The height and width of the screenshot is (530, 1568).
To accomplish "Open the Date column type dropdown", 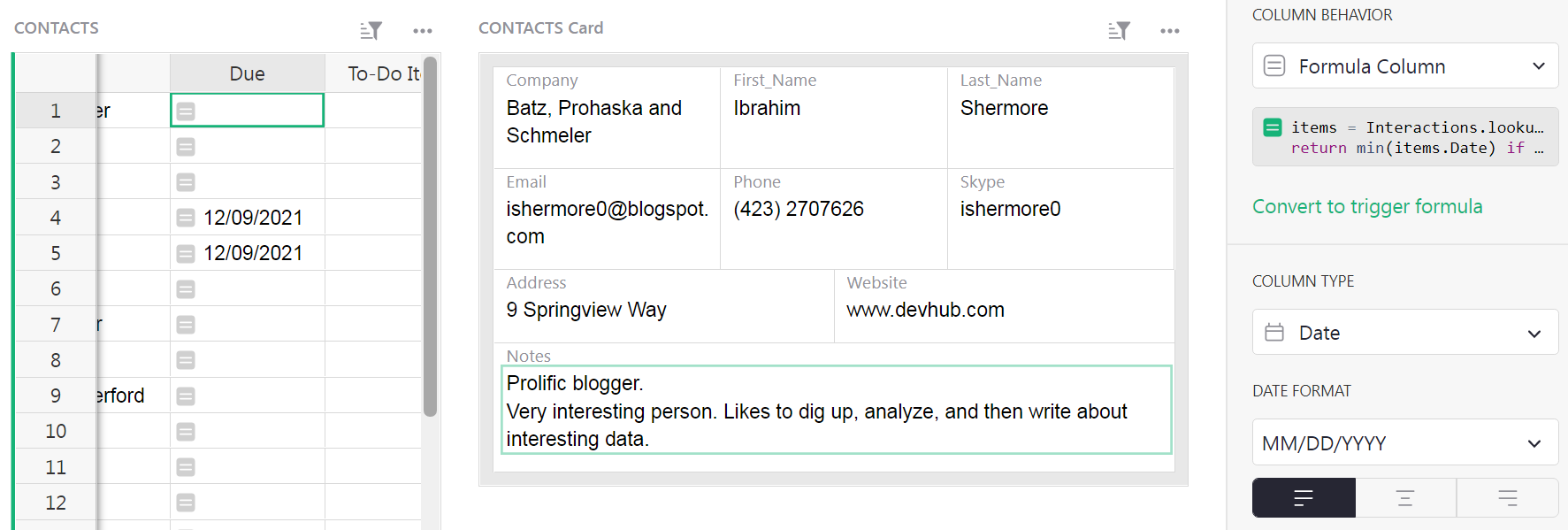I will tap(1404, 333).
